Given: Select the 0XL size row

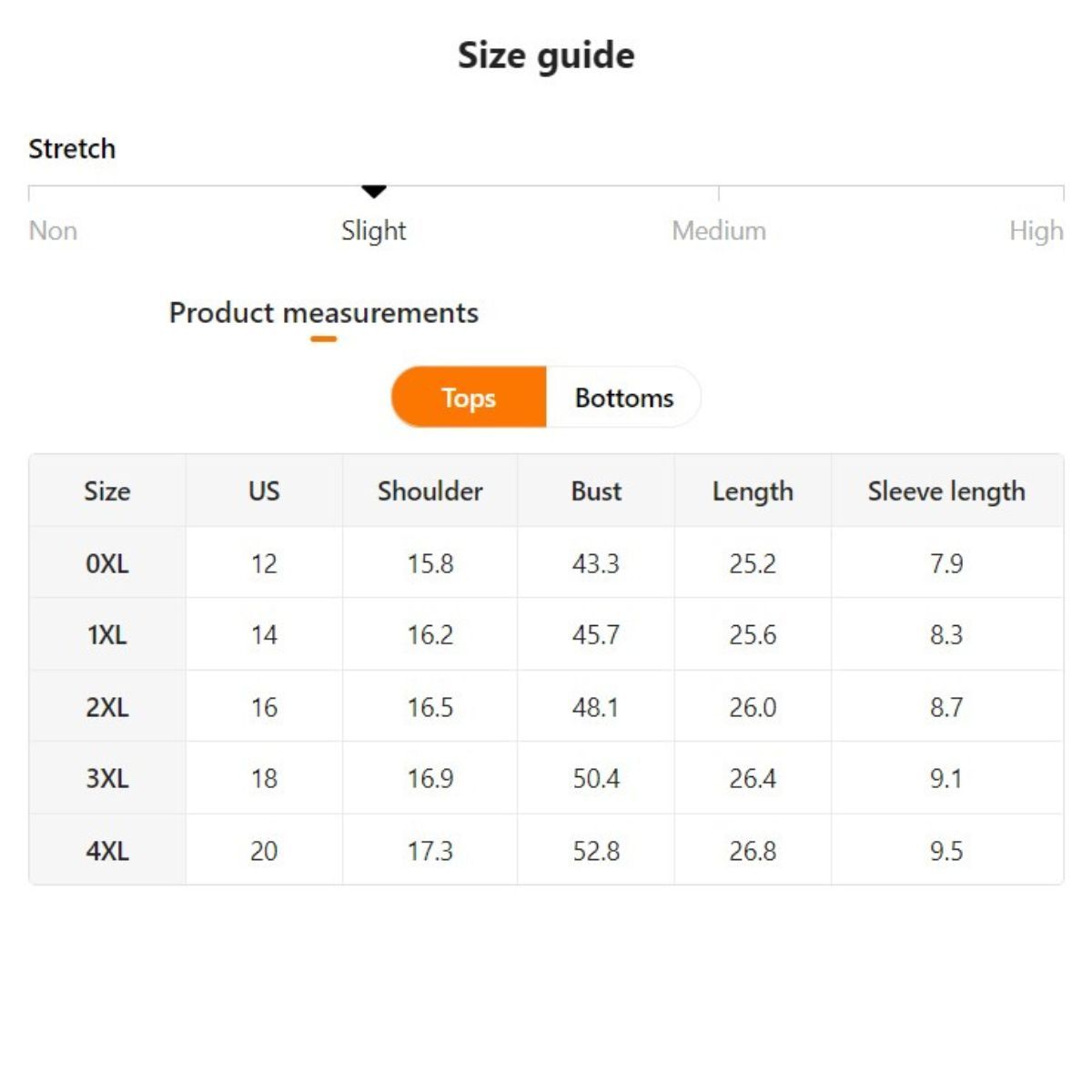Looking at the screenshot, I should (107, 563).
